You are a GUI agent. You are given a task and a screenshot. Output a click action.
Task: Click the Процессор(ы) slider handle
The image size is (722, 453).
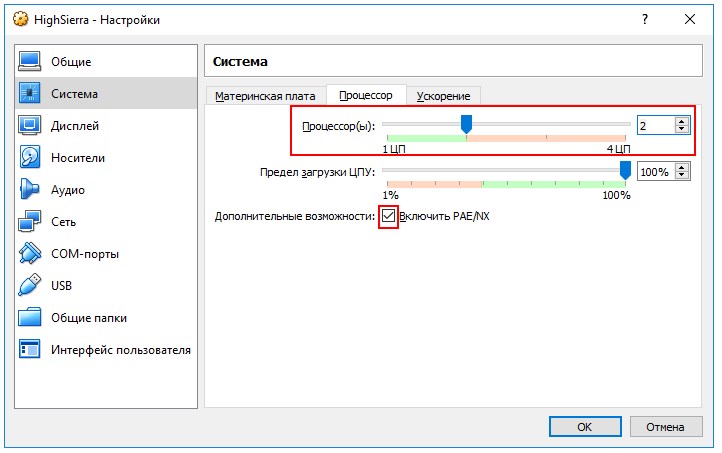pyautogui.click(x=465, y=124)
